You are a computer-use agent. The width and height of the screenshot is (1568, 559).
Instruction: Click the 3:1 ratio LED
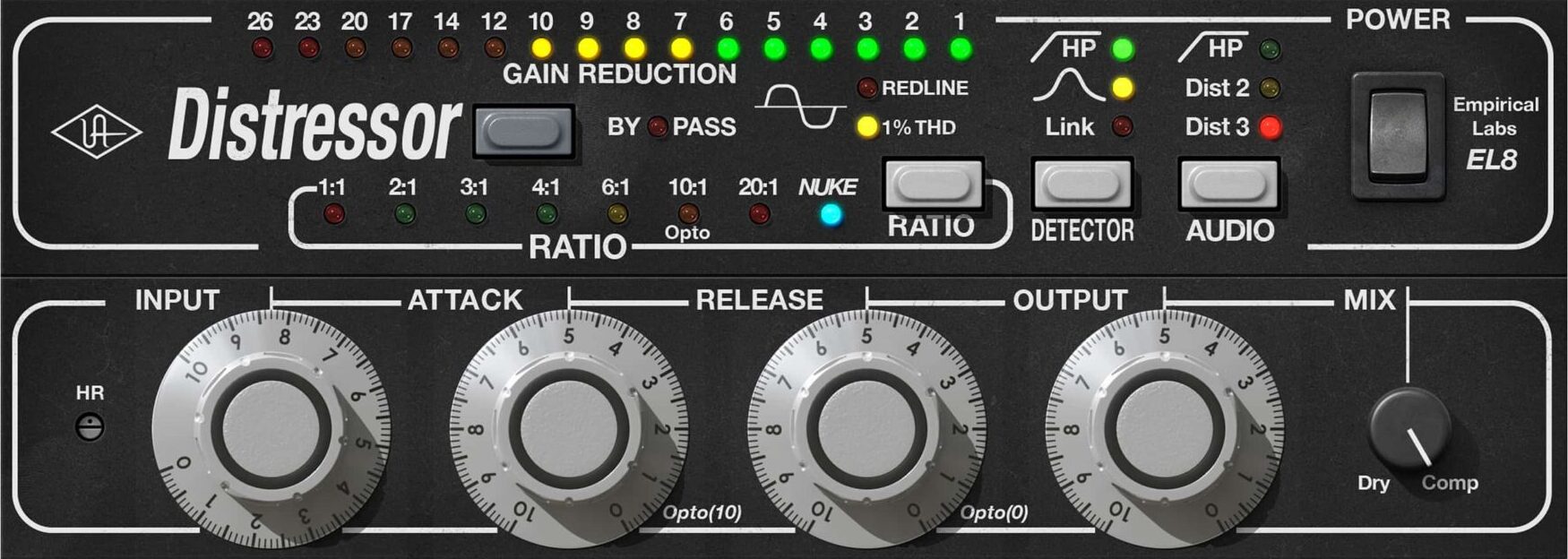pyautogui.click(x=475, y=213)
